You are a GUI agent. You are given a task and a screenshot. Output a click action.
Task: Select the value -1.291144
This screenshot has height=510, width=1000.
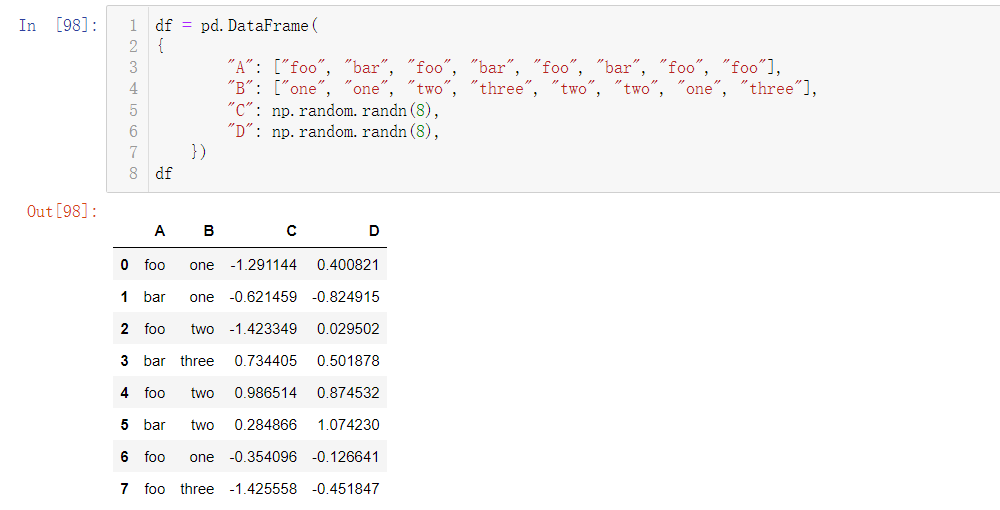click(263, 265)
